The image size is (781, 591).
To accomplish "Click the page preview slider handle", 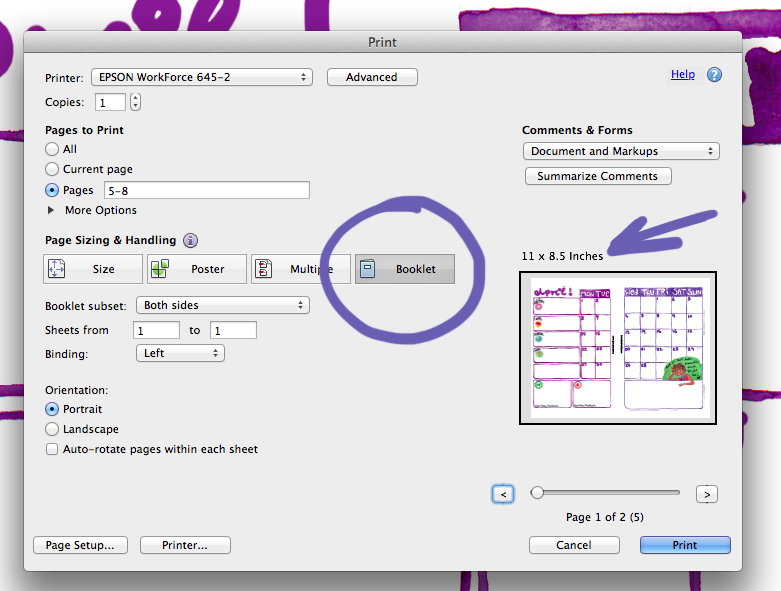I will (x=537, y=492).
